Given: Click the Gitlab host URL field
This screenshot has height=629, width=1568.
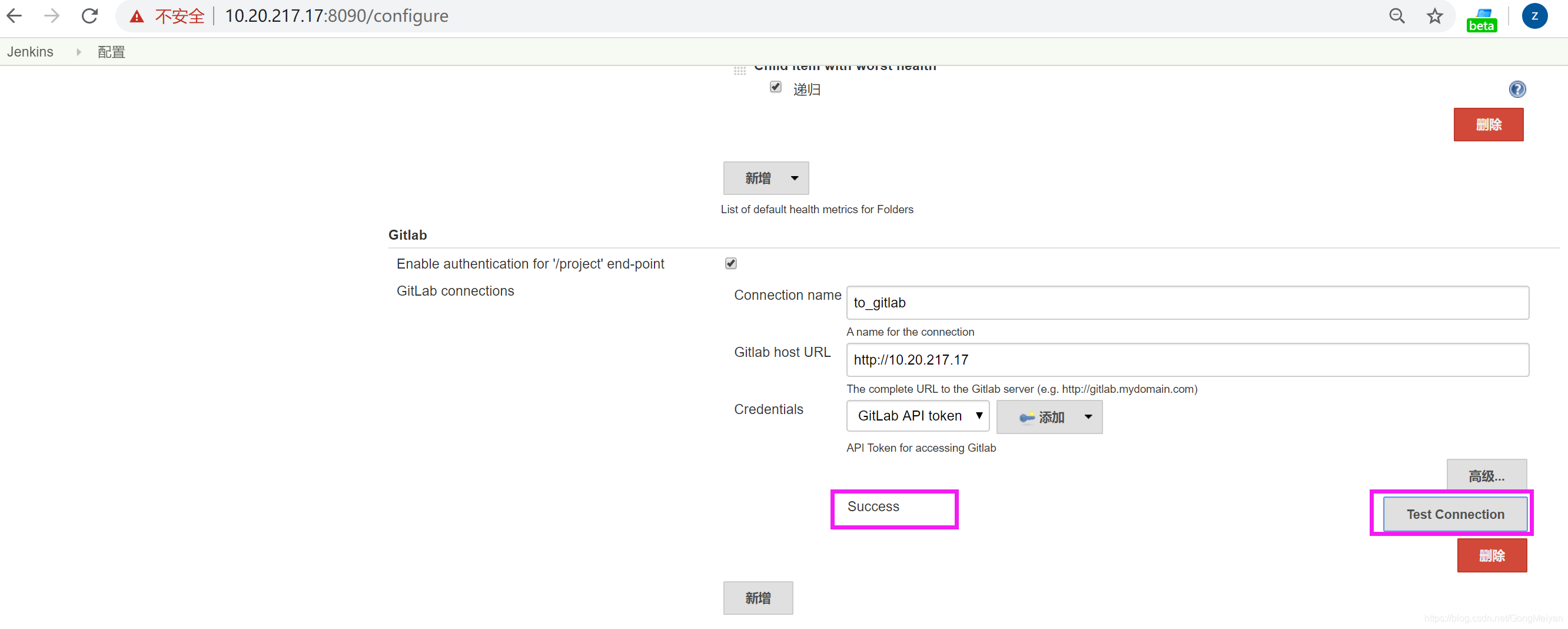Looking at the screenshot, I should pos(1187,360).
